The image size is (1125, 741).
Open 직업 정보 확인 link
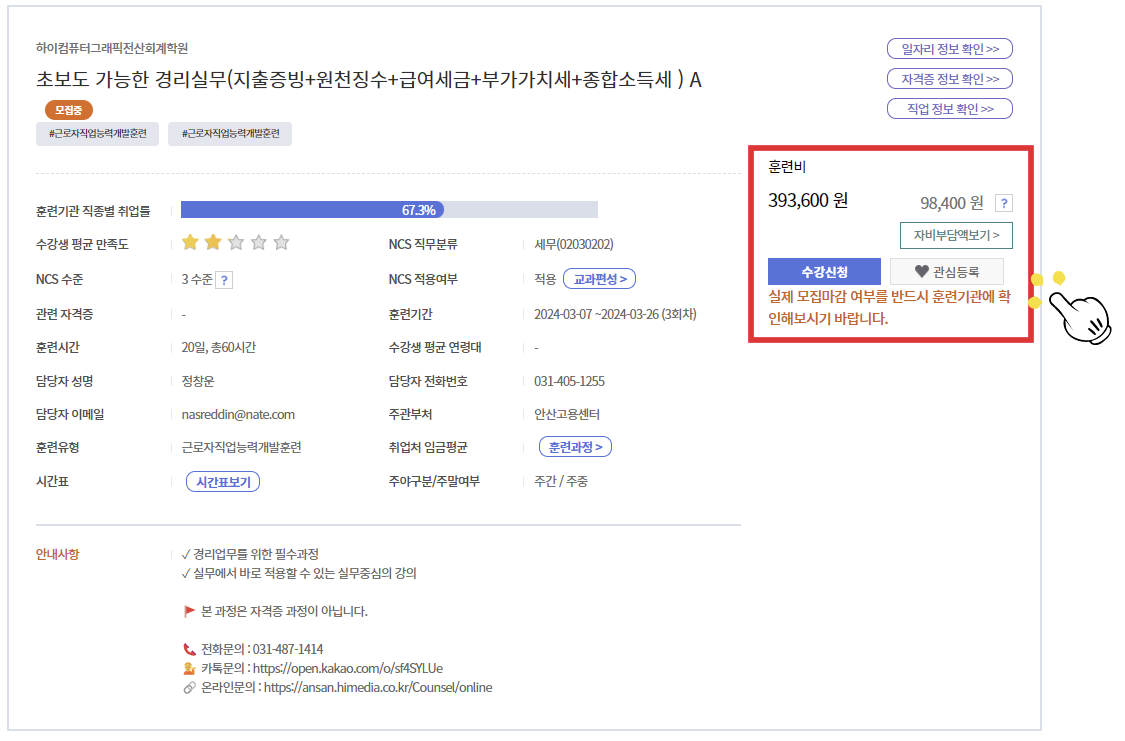[950, 109]
